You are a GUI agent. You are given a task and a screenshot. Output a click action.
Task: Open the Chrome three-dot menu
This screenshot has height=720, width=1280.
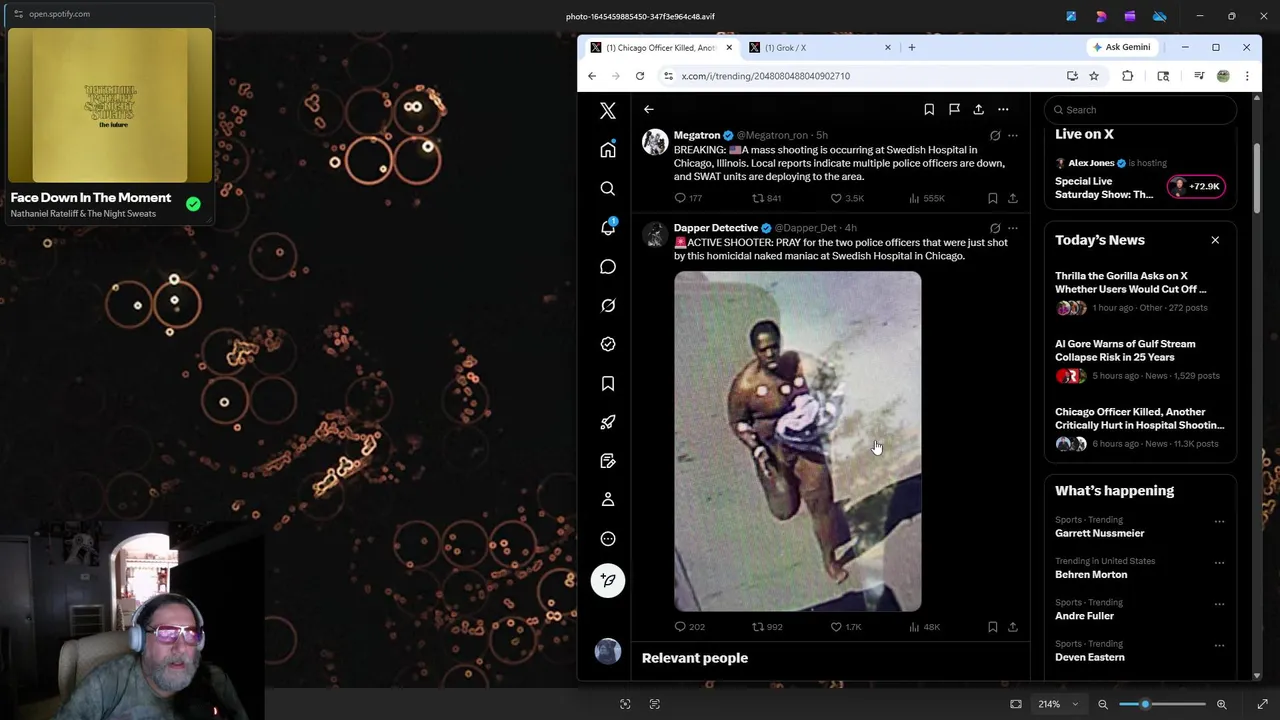tap(1247, 76)
